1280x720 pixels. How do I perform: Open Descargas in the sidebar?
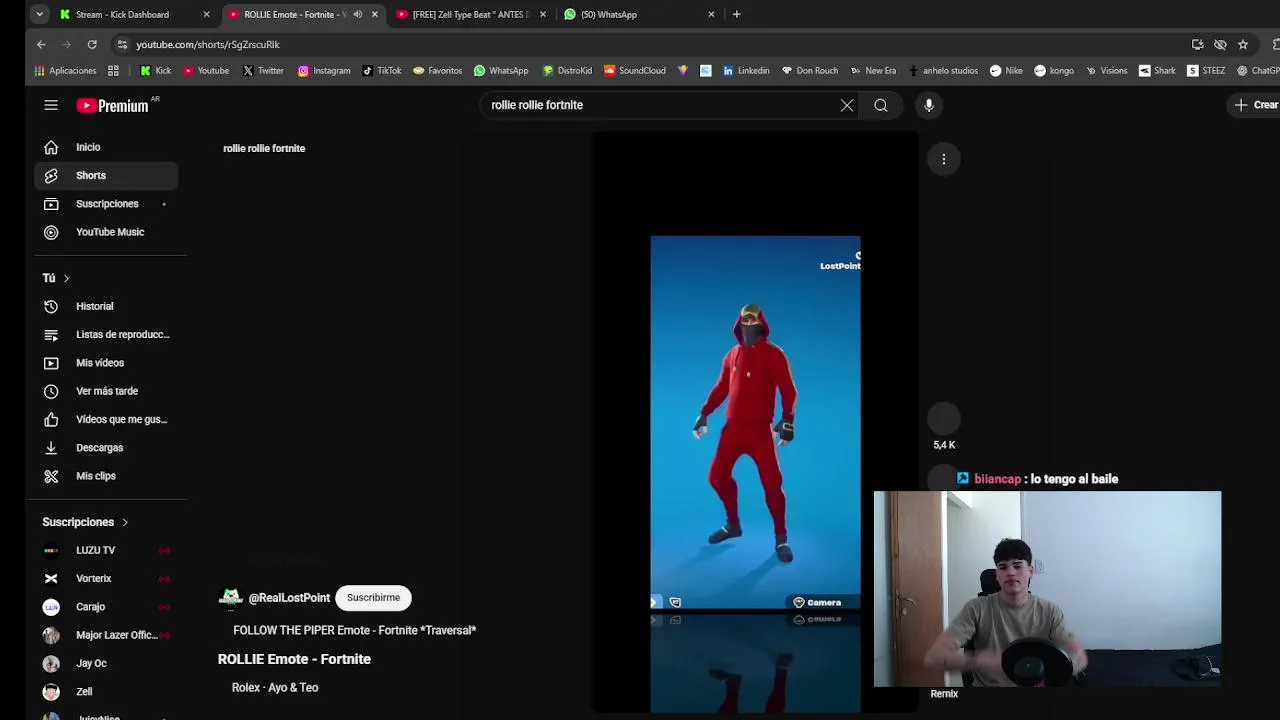[106, 448]
